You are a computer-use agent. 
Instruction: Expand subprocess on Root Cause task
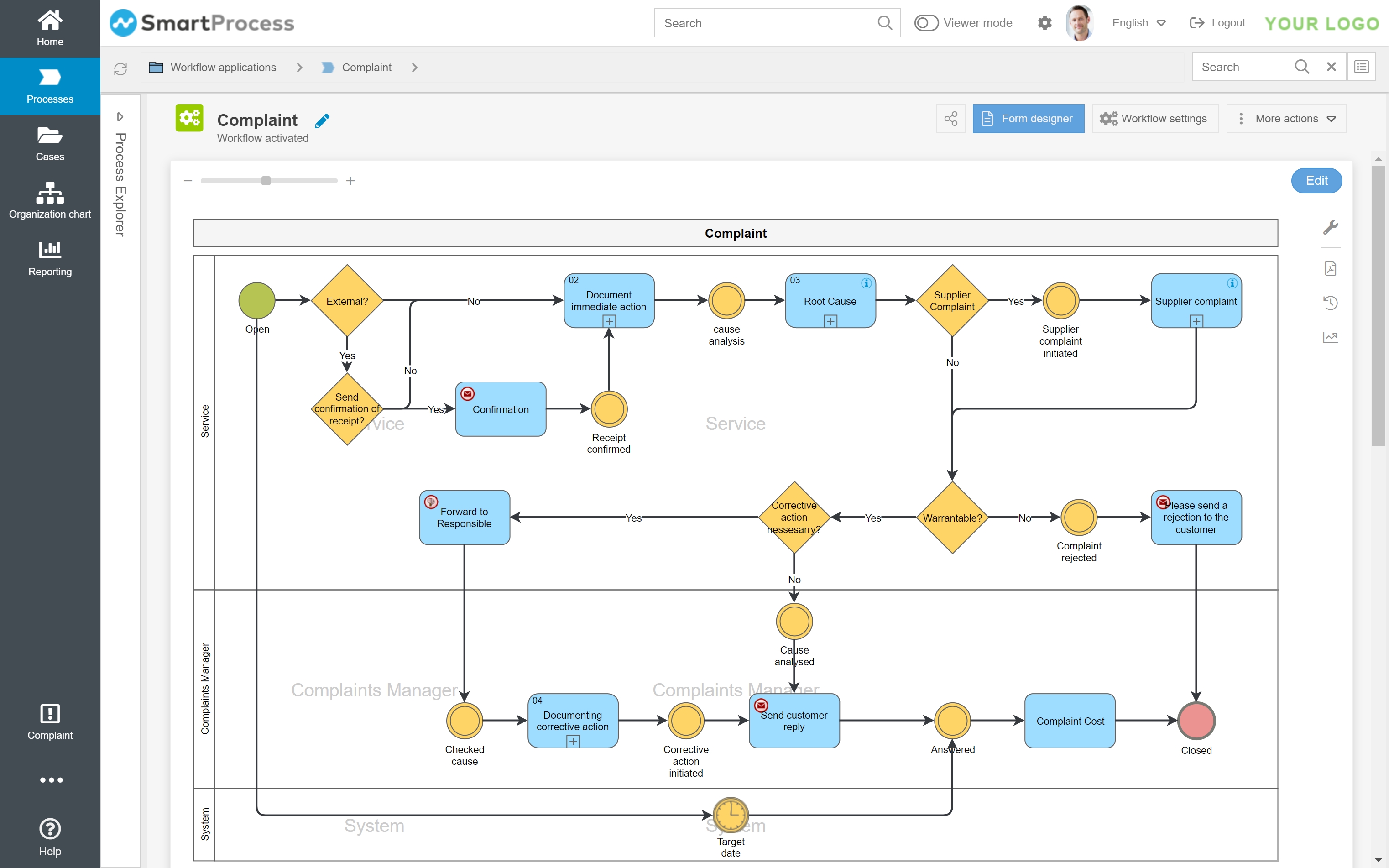(x=830, y=321)
